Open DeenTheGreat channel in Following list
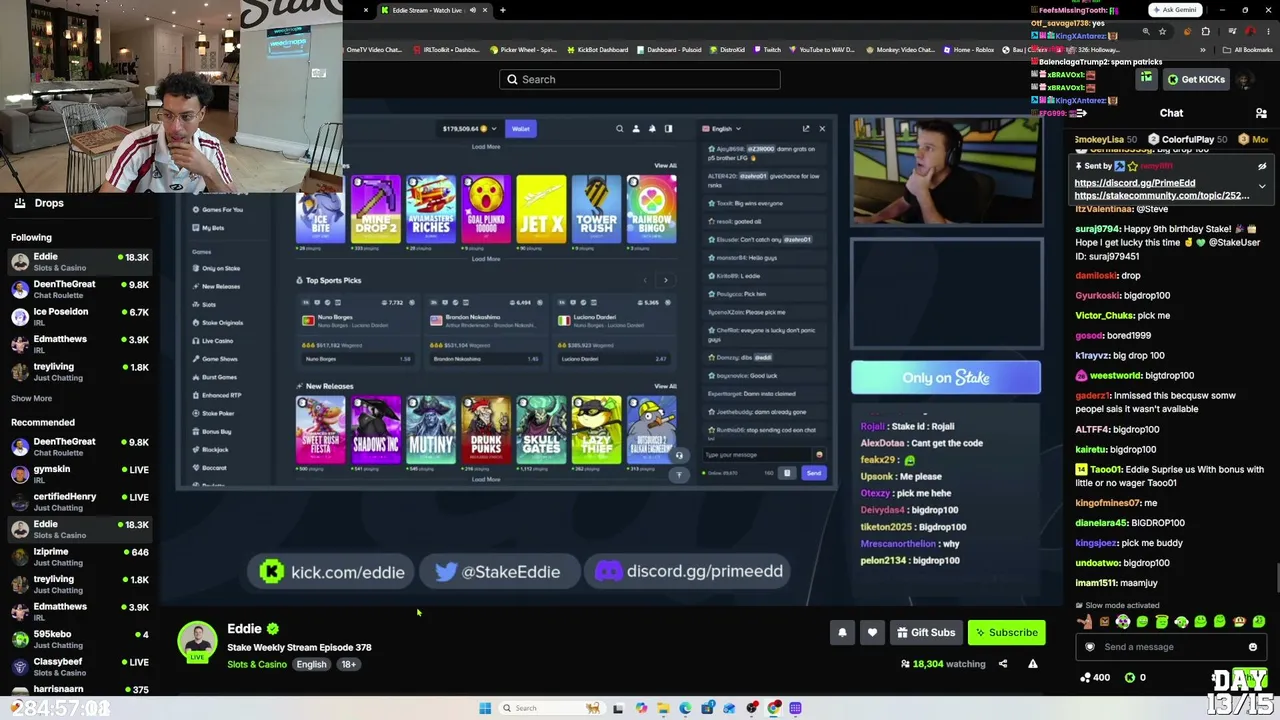 (79, 289)
